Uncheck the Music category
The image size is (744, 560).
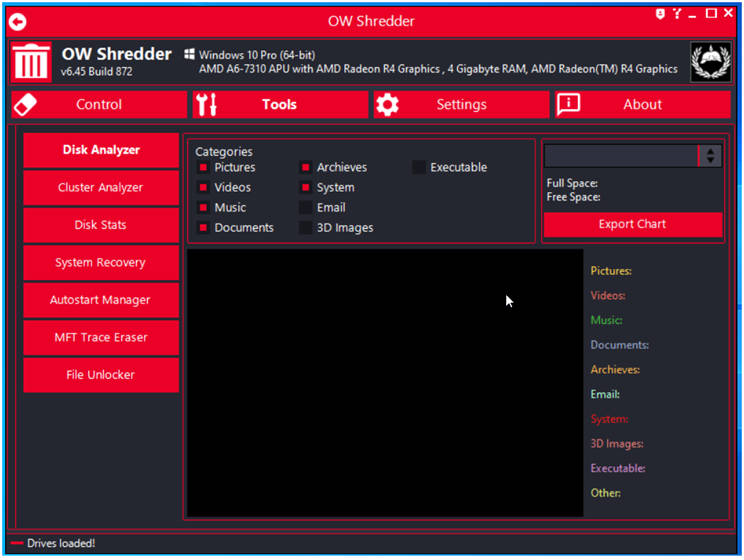(x=203, y=207)
